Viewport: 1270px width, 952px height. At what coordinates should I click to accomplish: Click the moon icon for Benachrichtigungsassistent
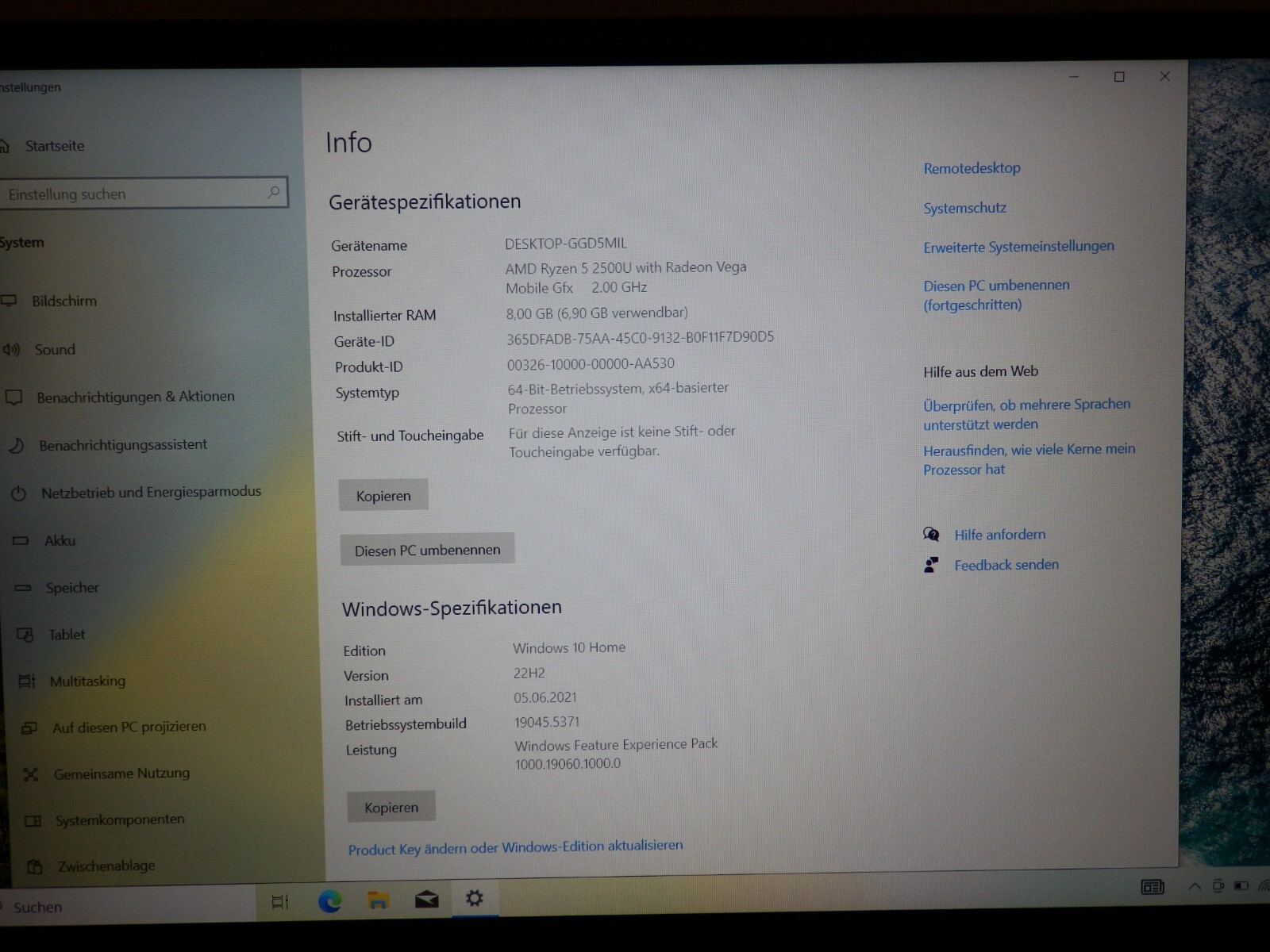[x=17, y=446]
